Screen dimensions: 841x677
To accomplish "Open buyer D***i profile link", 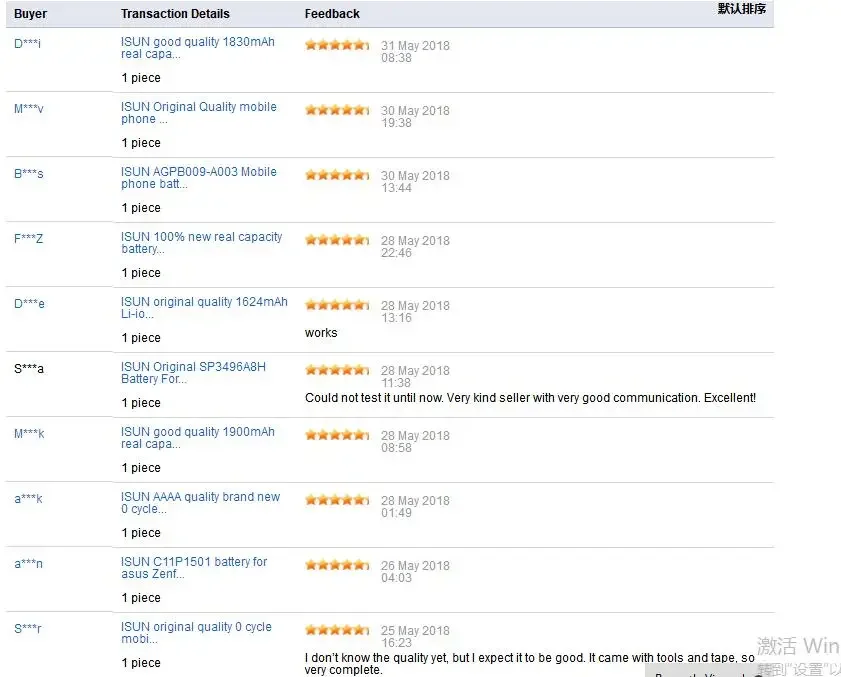I will pos(27,43).
